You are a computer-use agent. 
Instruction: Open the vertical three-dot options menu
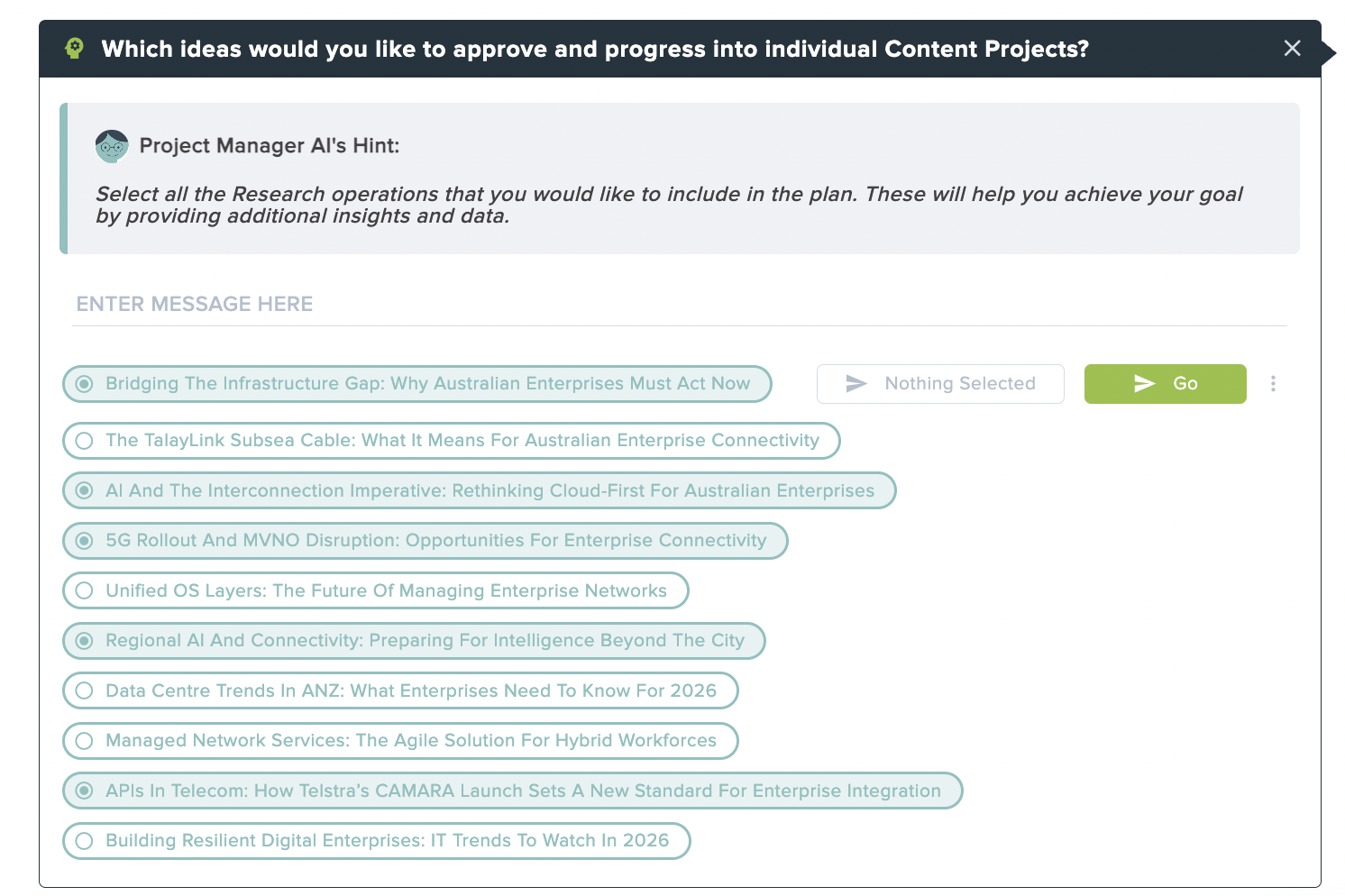click(x=1273, y=383)
